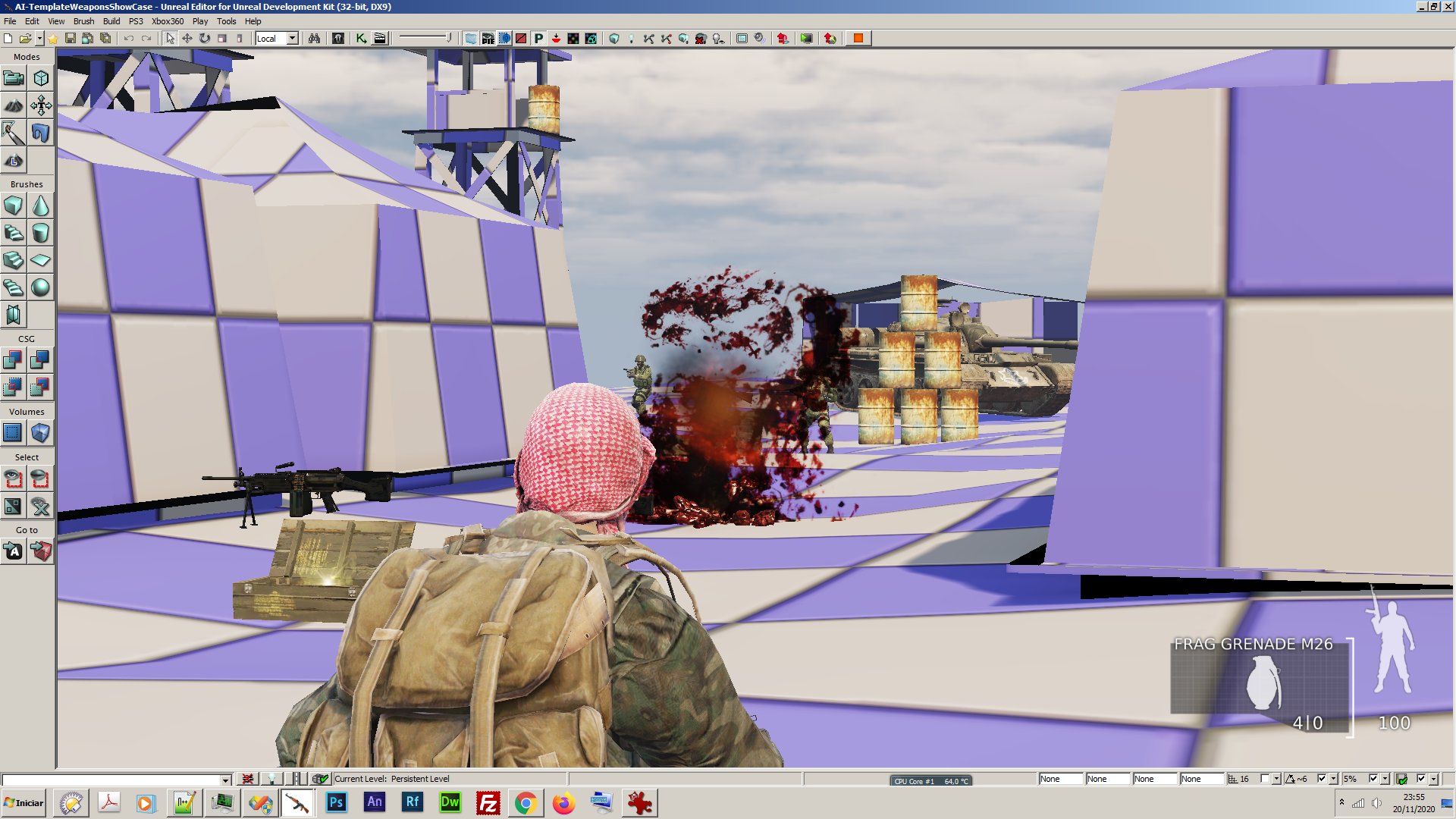Open the Tools menu

pyautogui.click(x=226, y=21)
